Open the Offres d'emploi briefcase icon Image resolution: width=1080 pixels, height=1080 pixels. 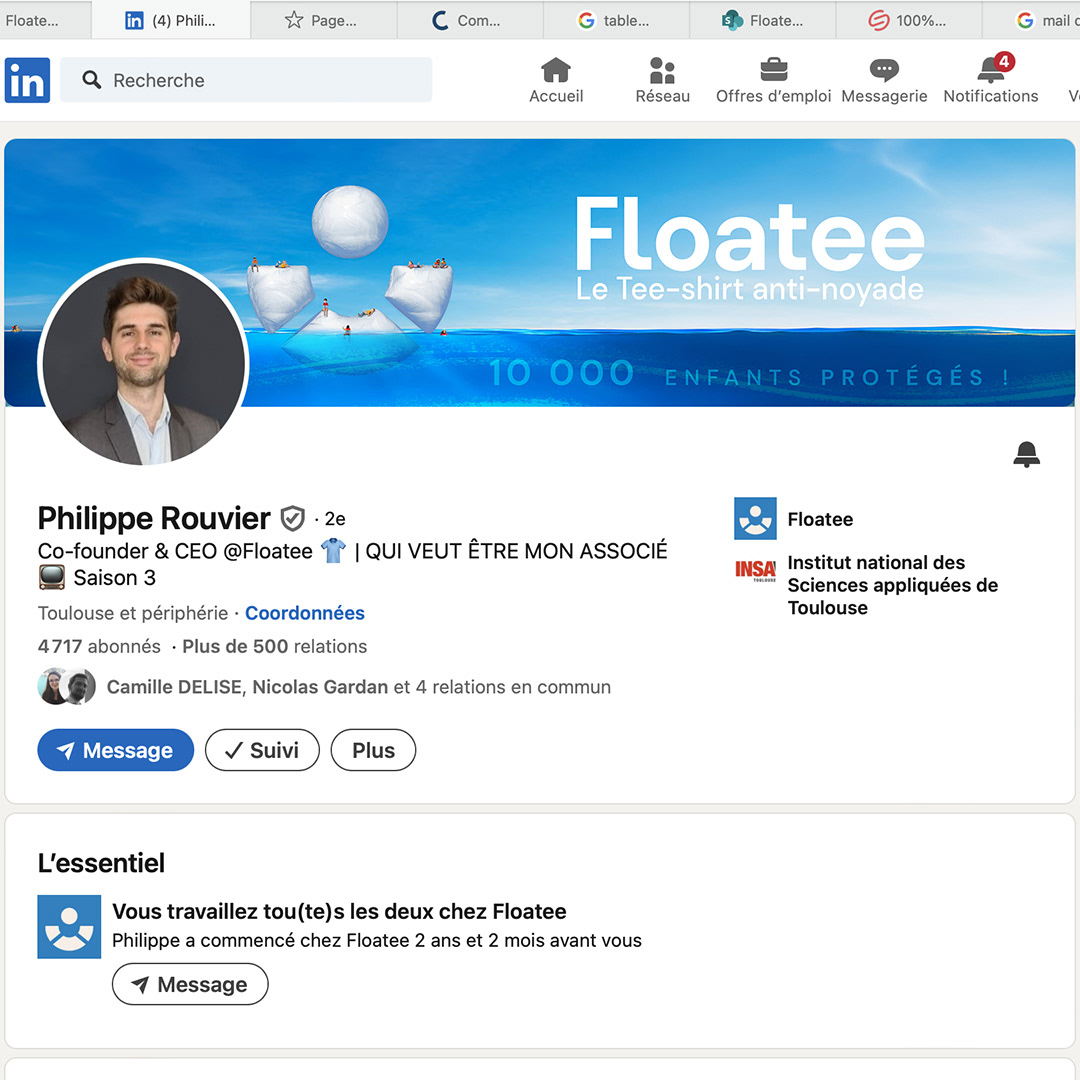(773, 70)
